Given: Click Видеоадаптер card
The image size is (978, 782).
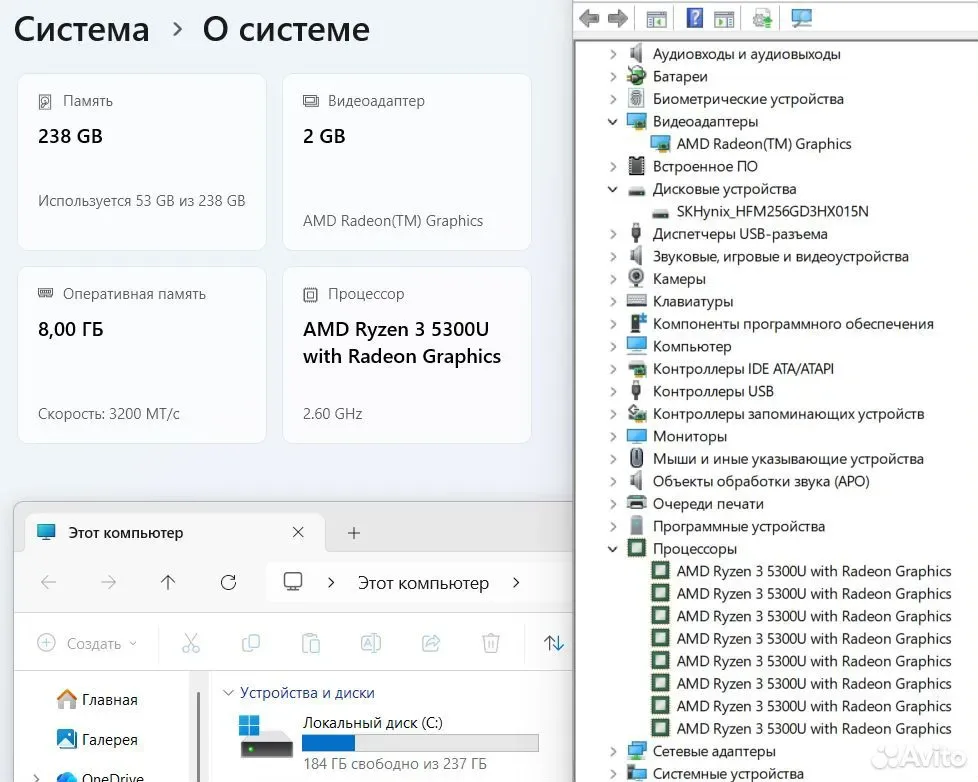Looking at the screenshot, I should pos(407,162).
